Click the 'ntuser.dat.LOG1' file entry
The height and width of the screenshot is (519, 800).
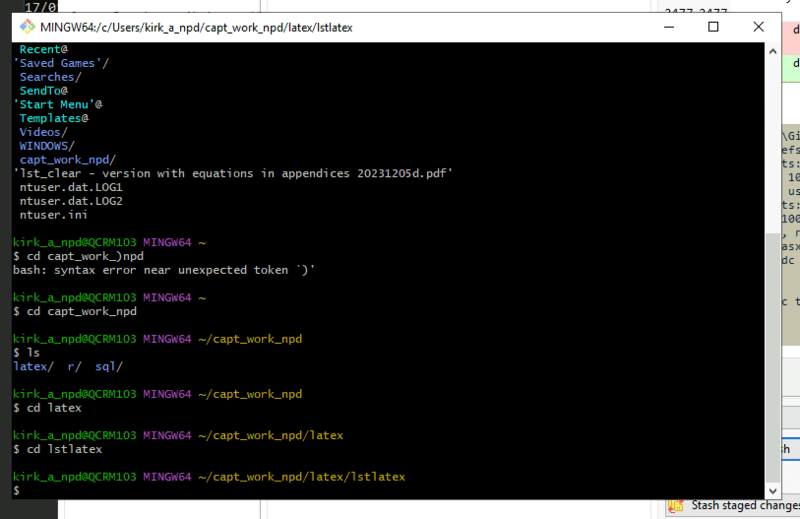pos(71,187)
